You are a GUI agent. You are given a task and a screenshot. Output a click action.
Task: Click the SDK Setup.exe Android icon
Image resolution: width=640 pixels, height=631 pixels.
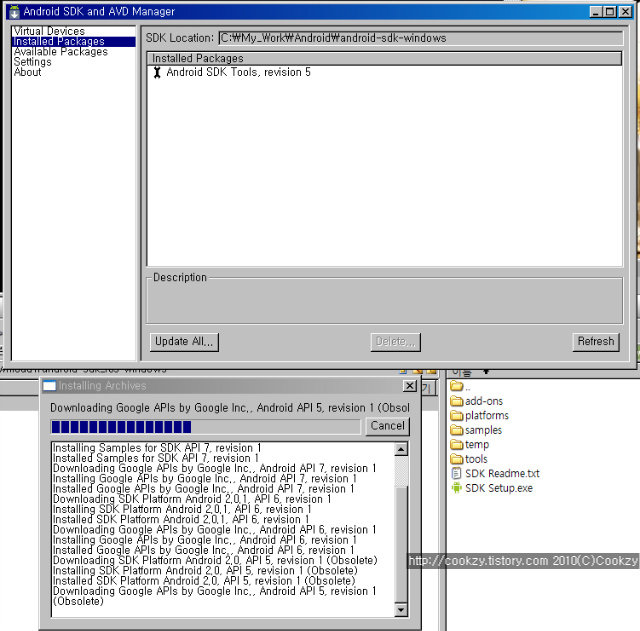coord(457,488)
